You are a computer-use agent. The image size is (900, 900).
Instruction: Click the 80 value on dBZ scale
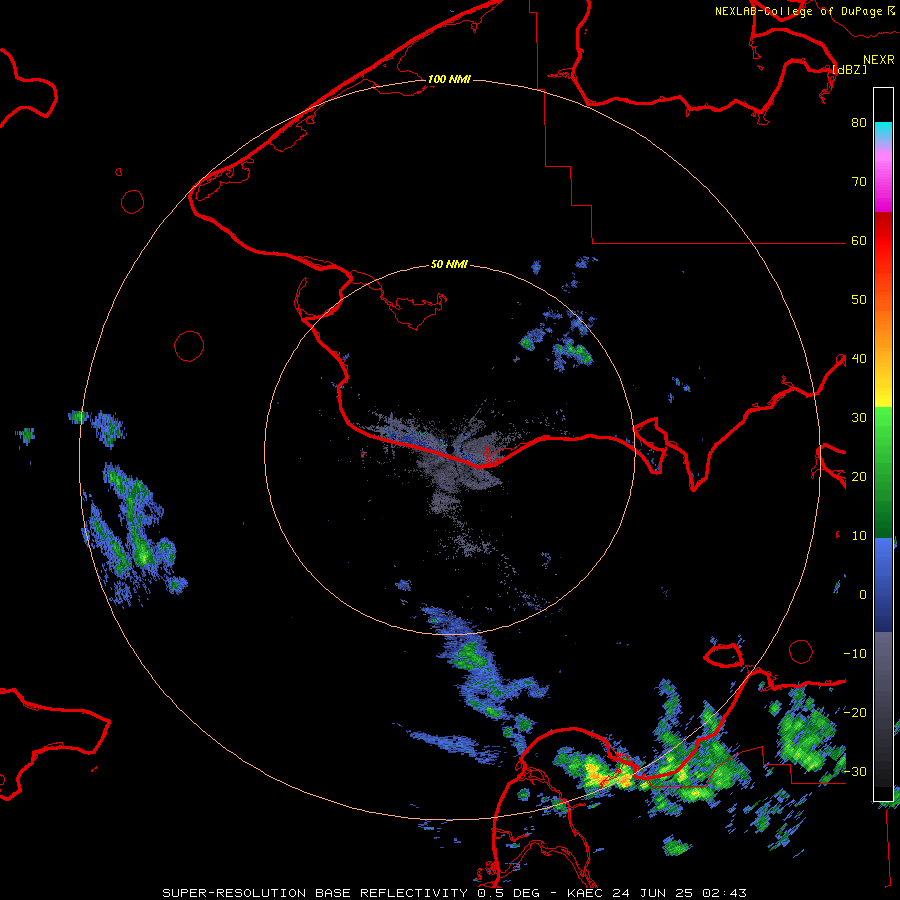(x=859, y=122)
